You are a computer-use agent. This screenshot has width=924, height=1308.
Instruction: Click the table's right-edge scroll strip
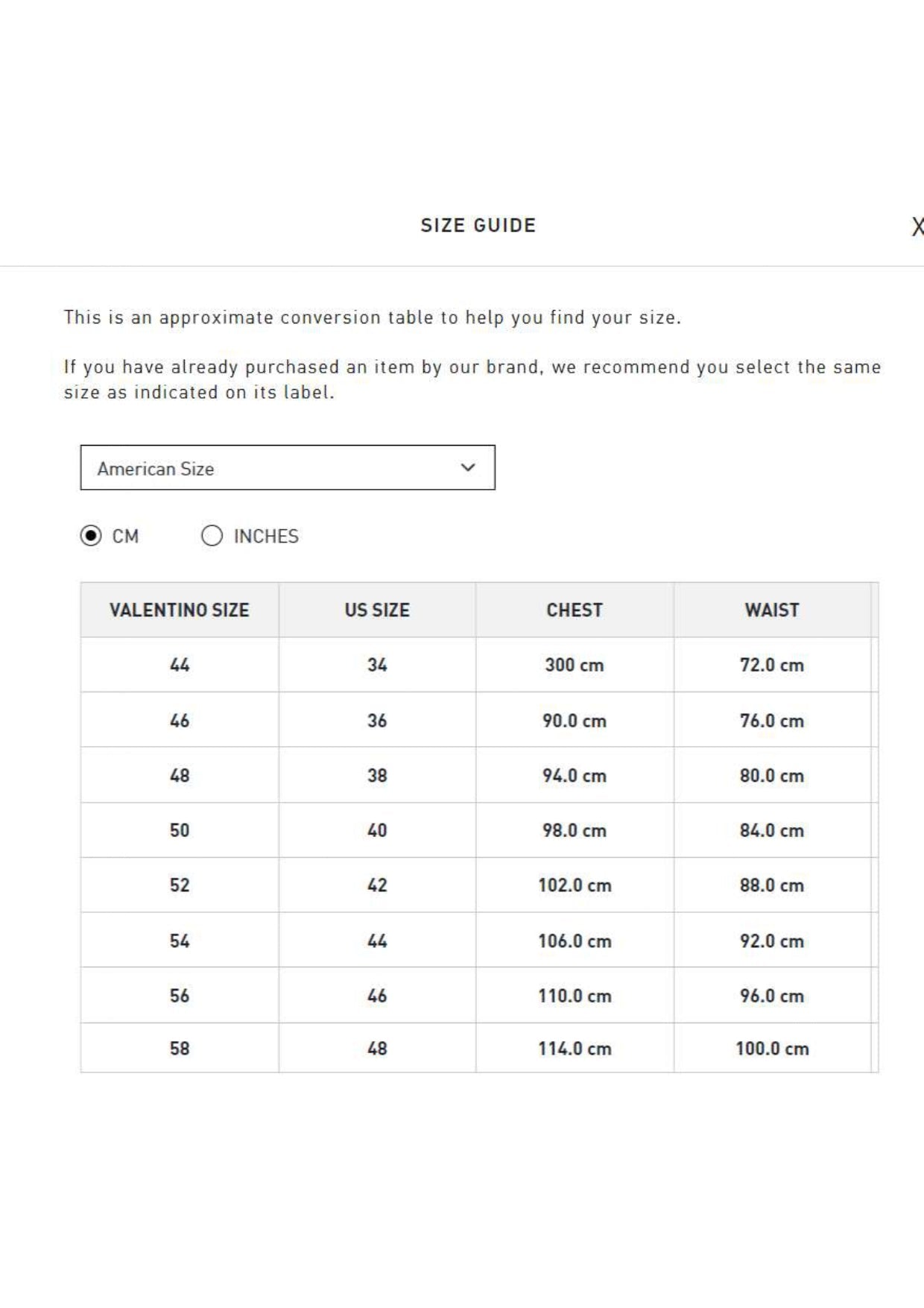(x=875, y=827)
